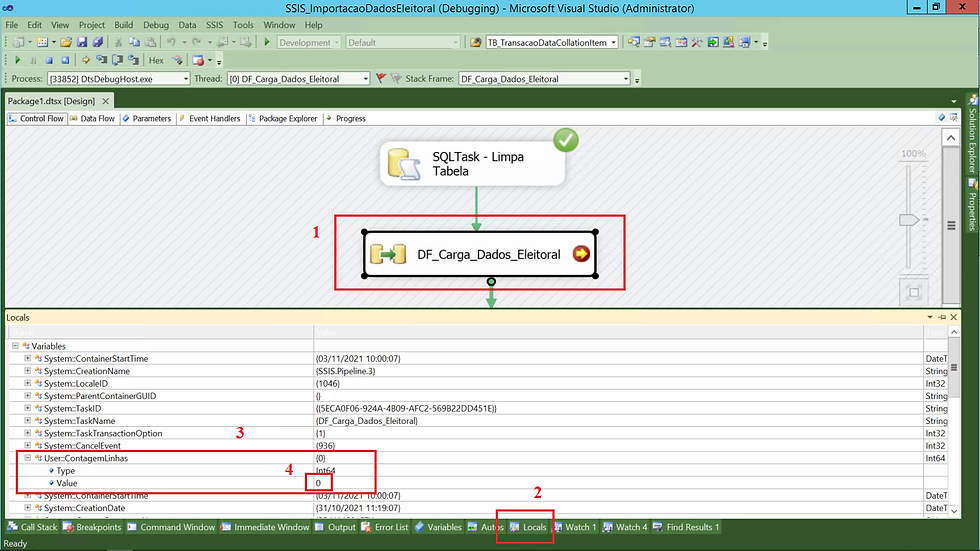Open the Debug menu

(156, 25)
